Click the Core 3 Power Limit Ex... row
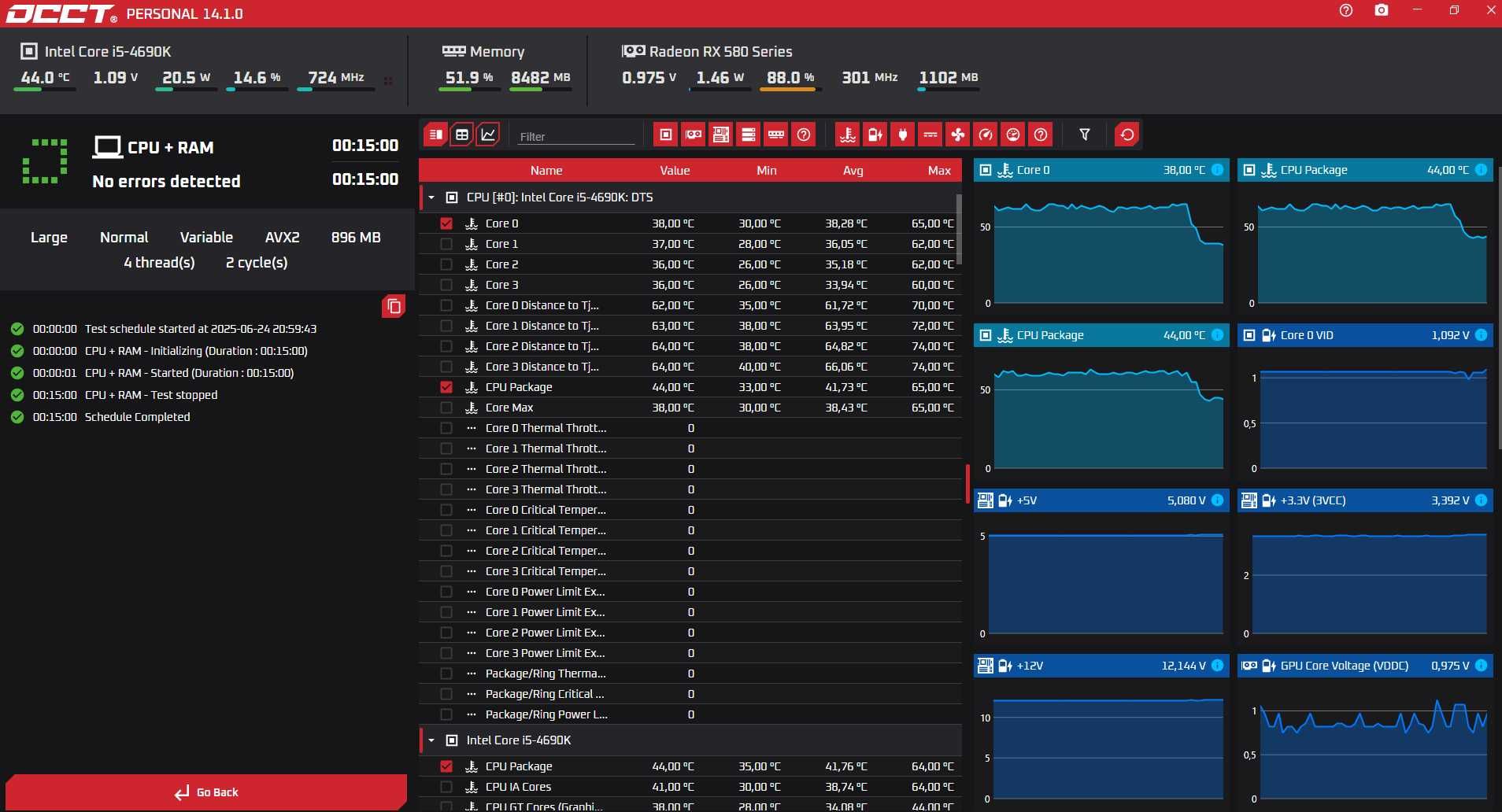 point(690,653)
